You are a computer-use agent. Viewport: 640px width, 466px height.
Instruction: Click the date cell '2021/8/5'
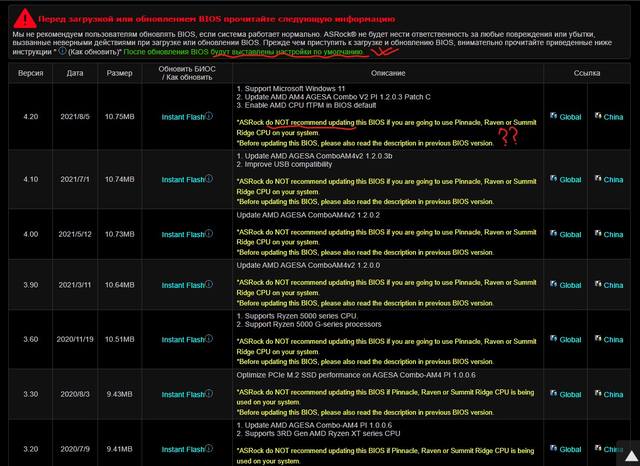point(75,117)
